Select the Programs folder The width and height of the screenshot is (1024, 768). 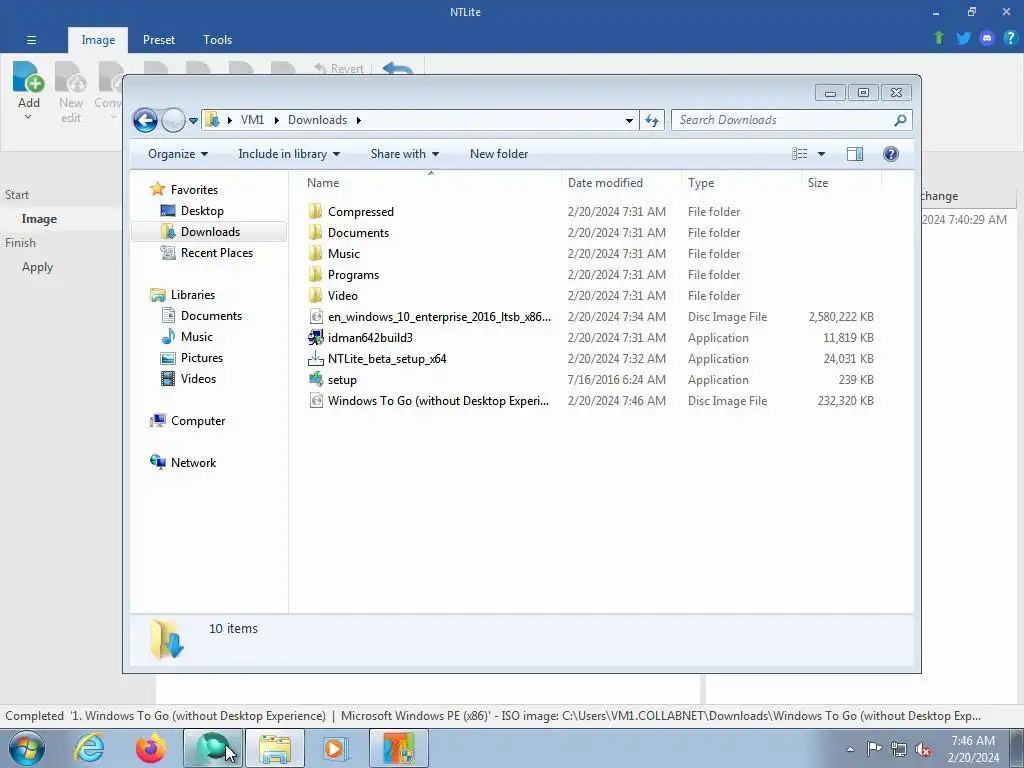tap(353, 275)
